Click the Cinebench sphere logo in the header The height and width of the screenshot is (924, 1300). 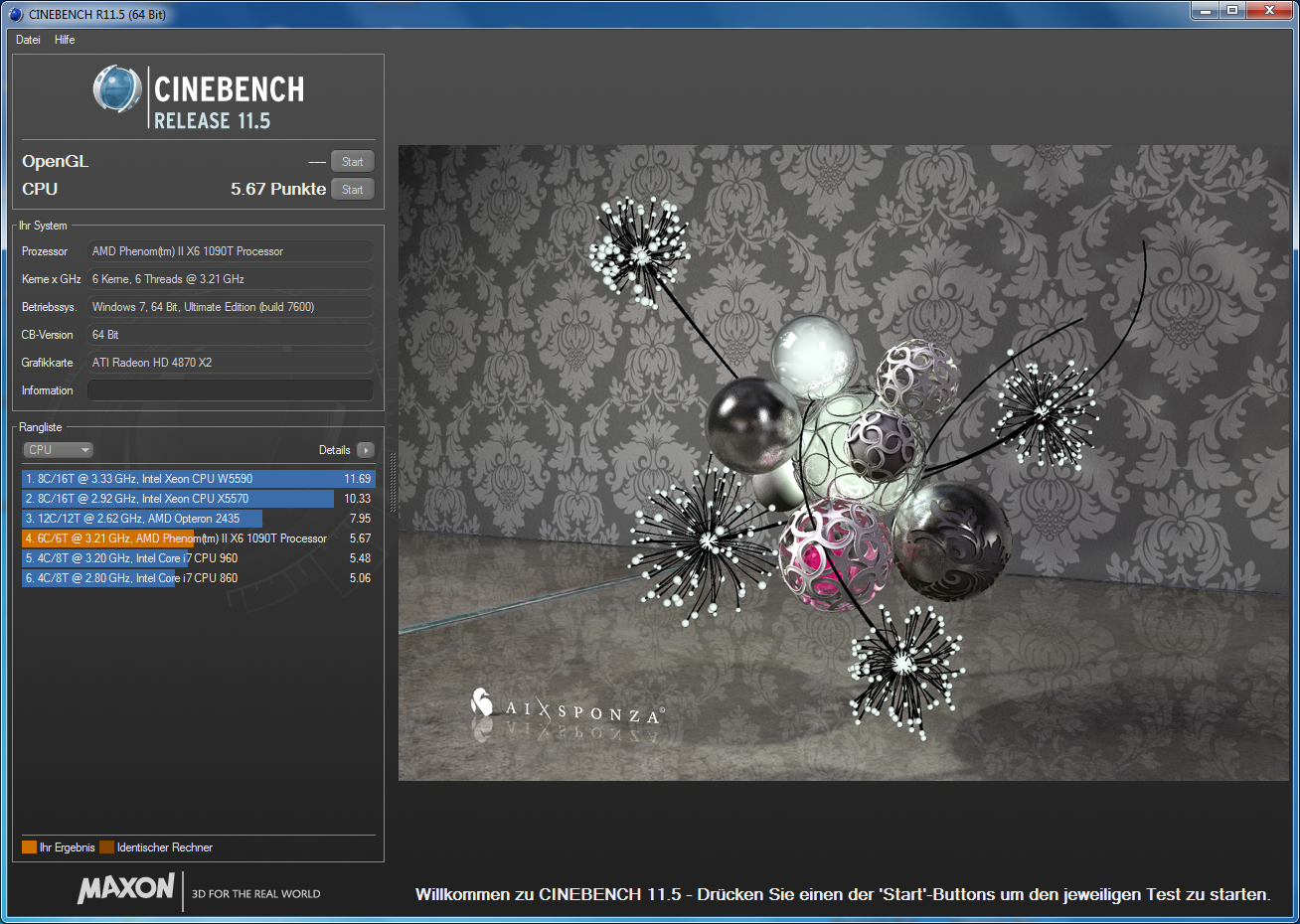pos(116,89)
